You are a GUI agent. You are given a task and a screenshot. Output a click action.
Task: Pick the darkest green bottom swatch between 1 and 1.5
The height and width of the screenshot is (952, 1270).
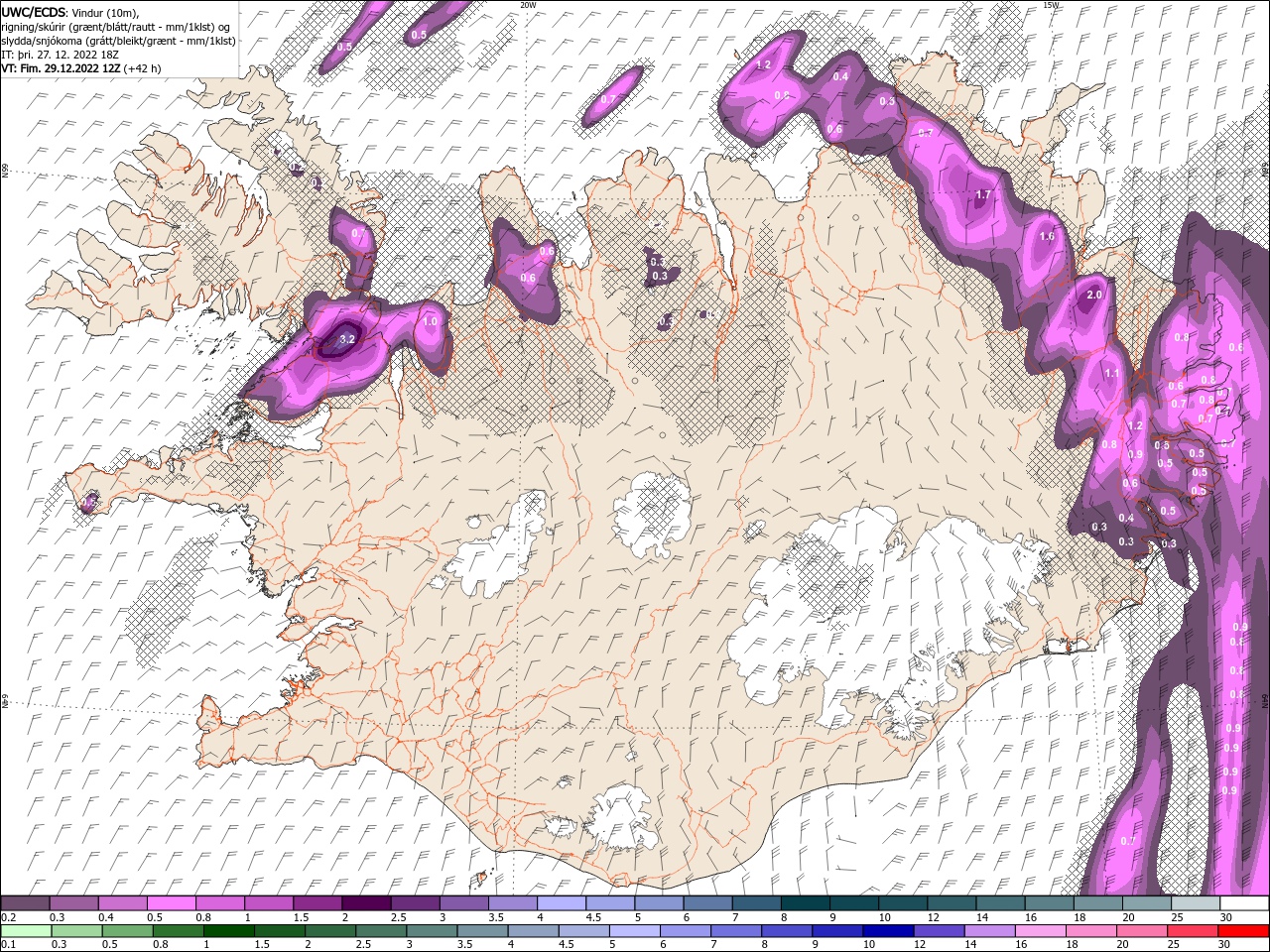[x=228, y=931]
